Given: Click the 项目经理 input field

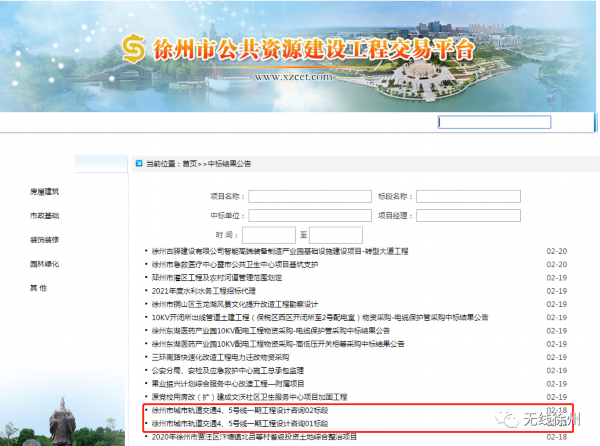Looking at the screenshot, I should point(468,215).
